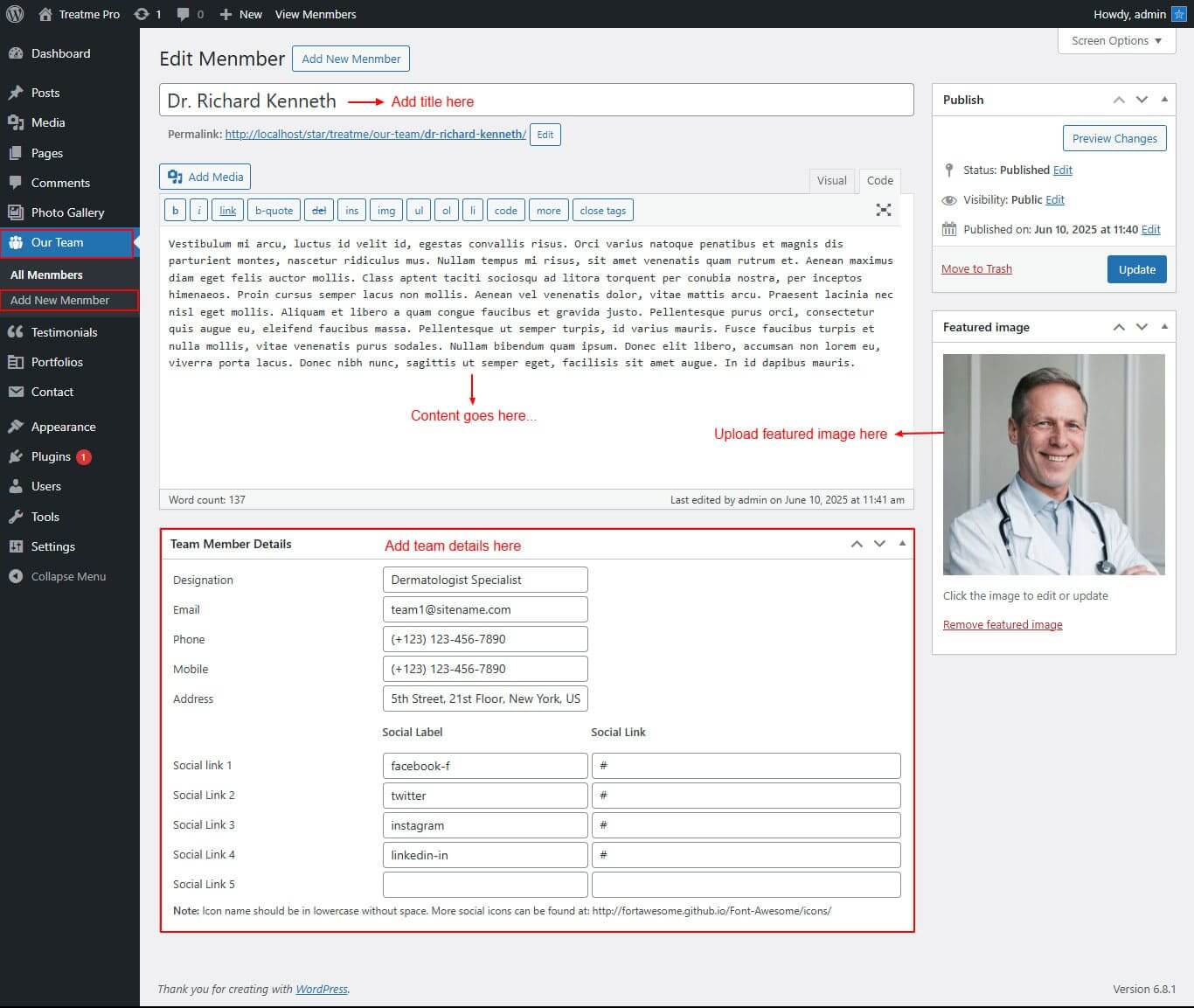Collapse the Team Member Details panel
The image size is (1194, 1008).
point(902,544)
